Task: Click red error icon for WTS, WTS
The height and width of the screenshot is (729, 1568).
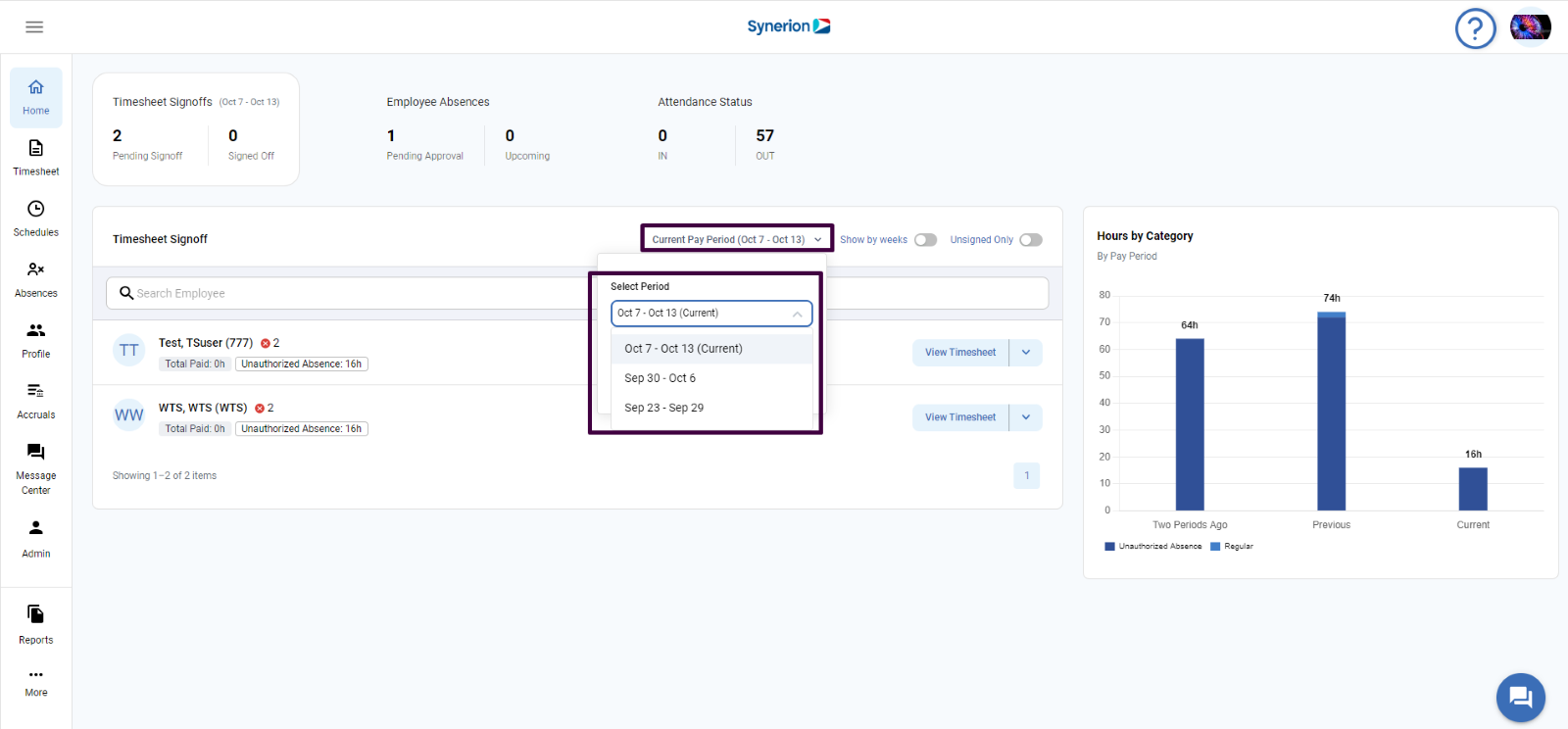Action: point(260,408)
